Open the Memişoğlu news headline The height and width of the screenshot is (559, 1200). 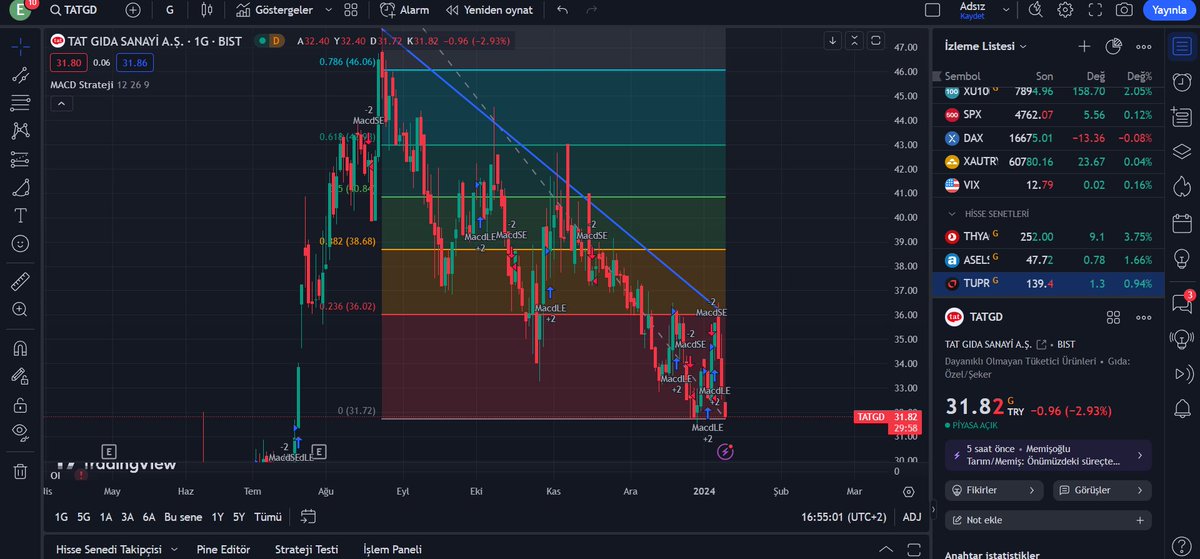pos(1048,455)
